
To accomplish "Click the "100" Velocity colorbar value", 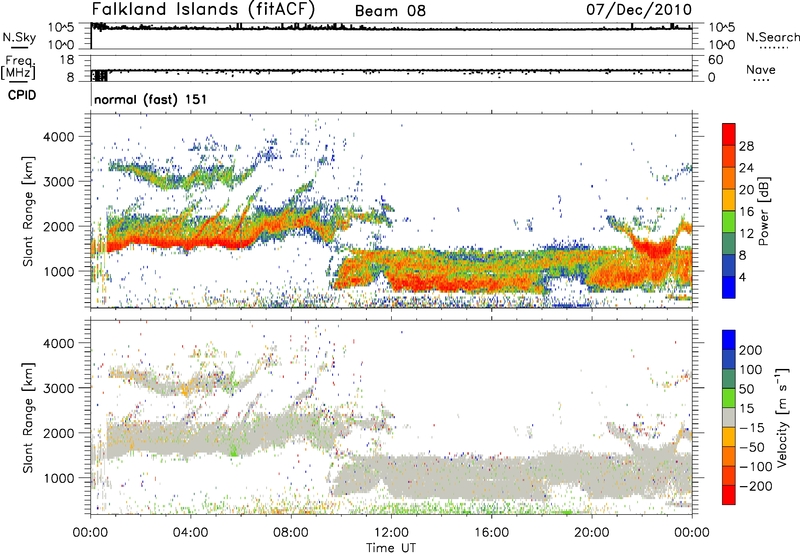I will [751, 369].
